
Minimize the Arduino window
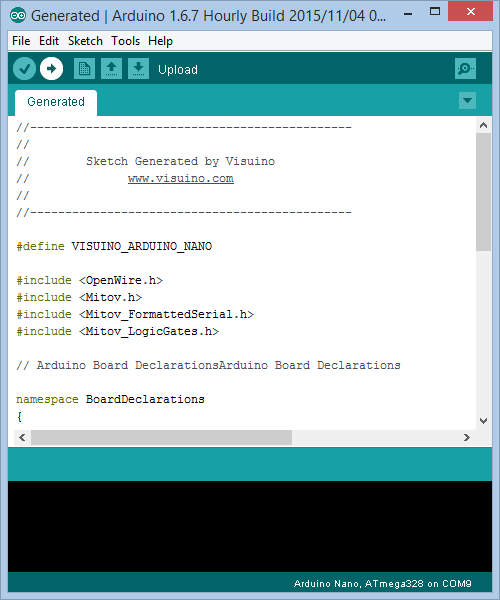[408, 14]
